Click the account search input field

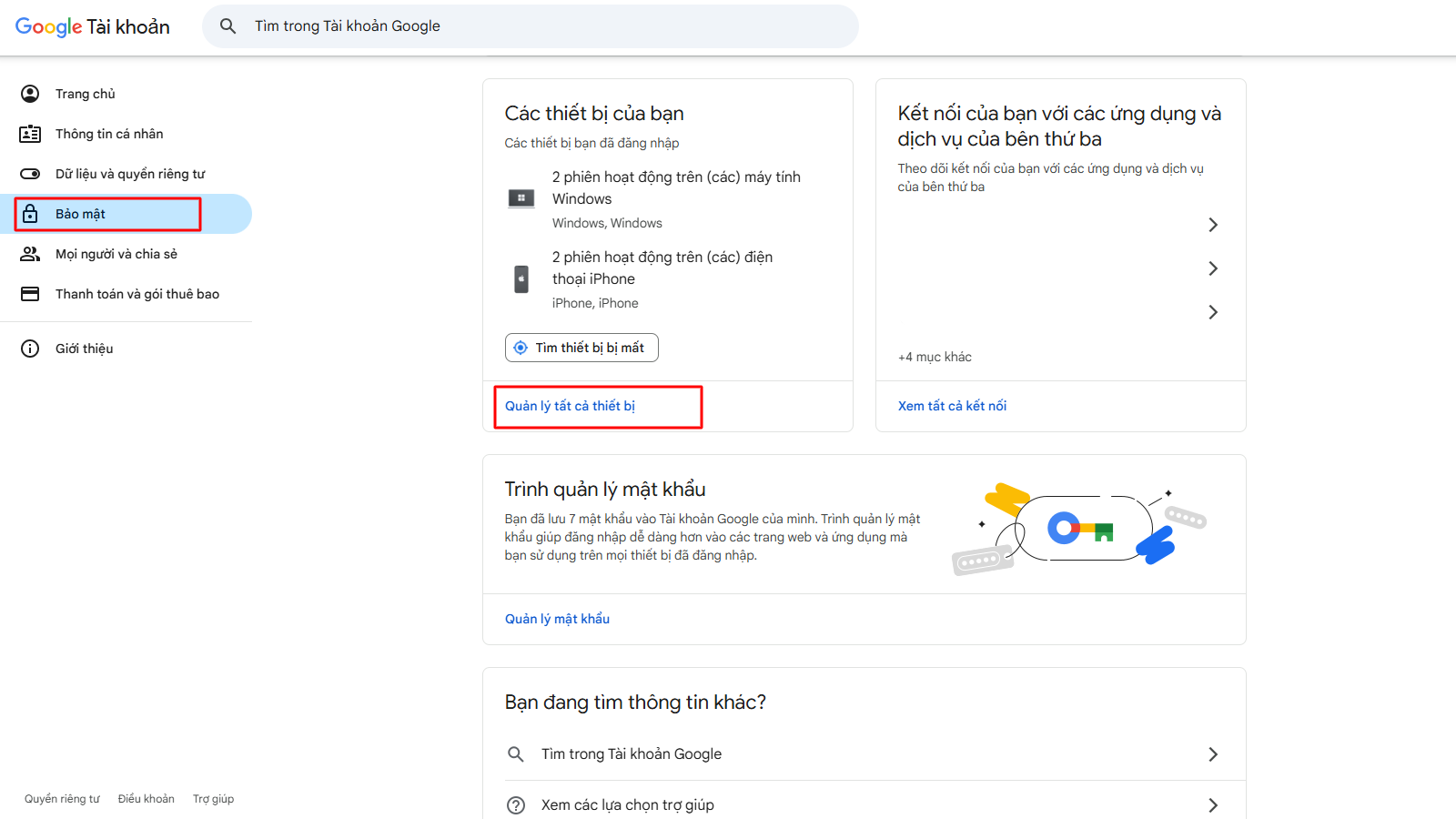point(546,25)
